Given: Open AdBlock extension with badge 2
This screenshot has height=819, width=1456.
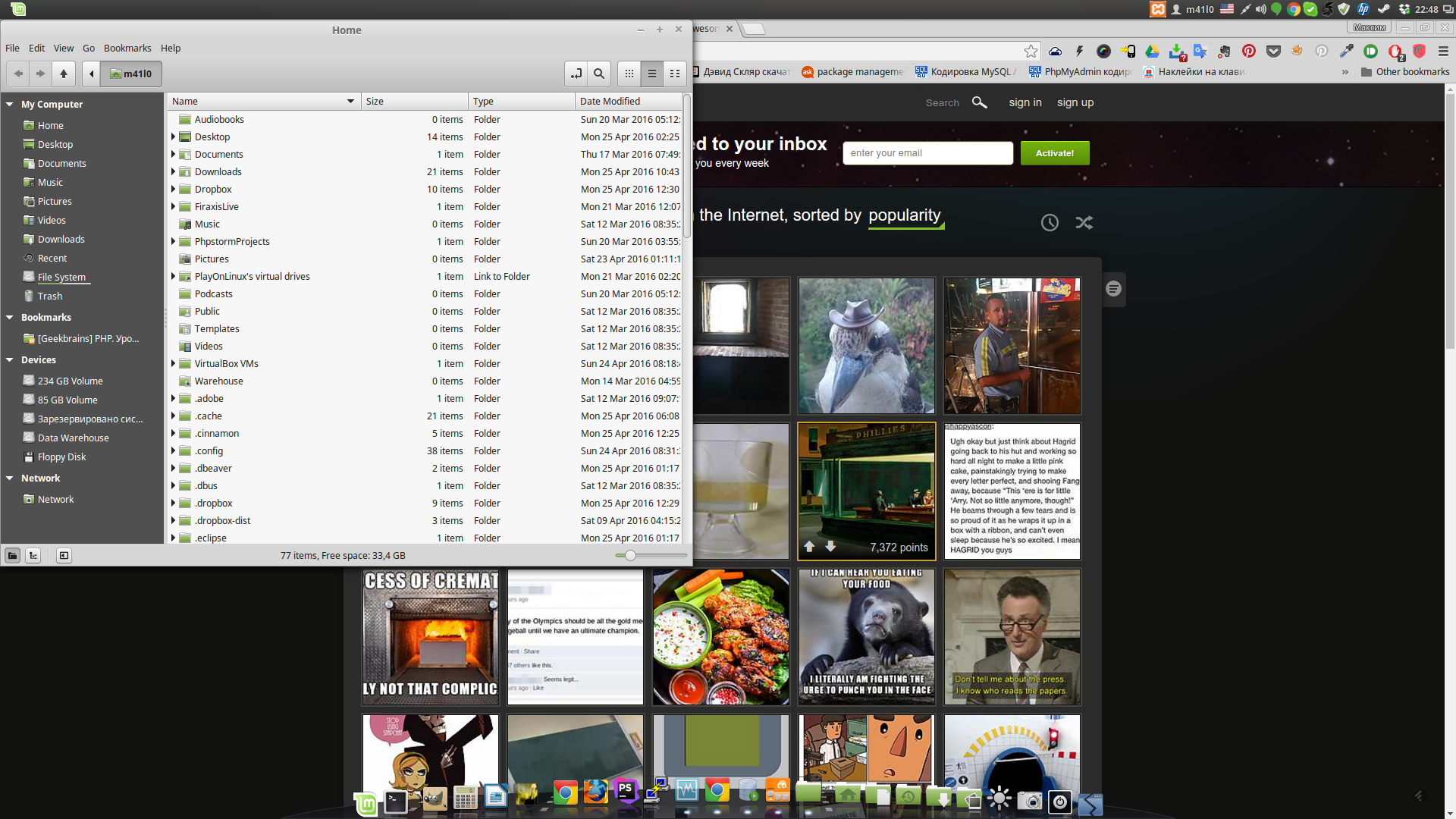Looking at the screenshot, I should [x=1395, y=52].
